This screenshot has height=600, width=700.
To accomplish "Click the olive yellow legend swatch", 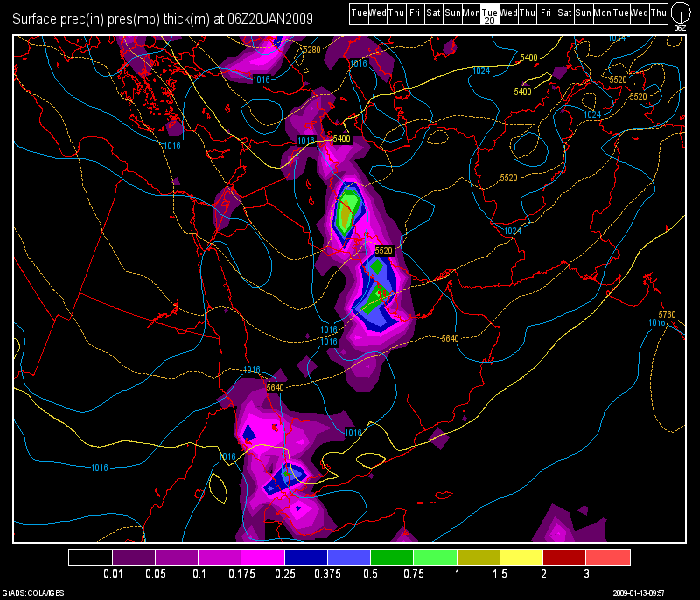I will tap(479, 557).
